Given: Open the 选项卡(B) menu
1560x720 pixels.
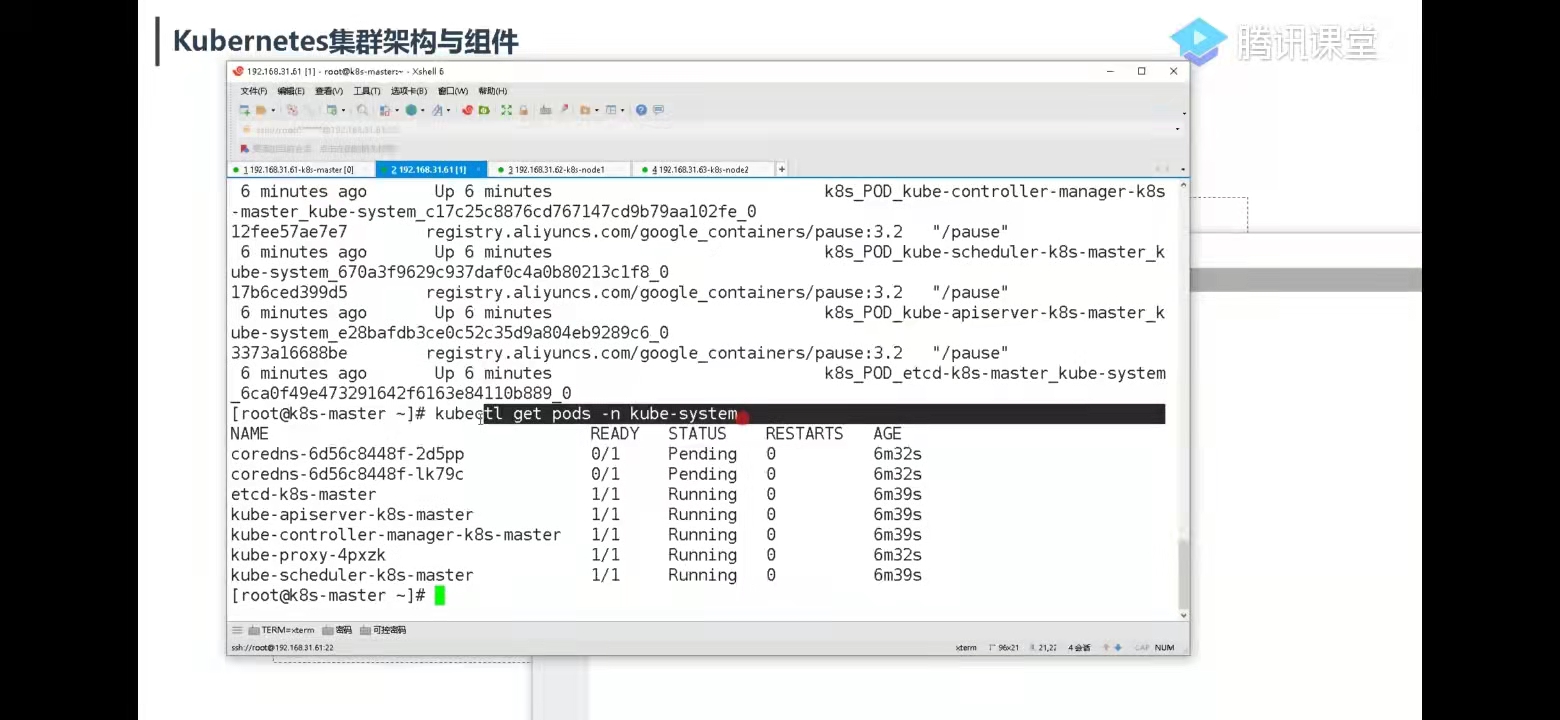Looking at the screenshot, I should (x=409, y=91).
